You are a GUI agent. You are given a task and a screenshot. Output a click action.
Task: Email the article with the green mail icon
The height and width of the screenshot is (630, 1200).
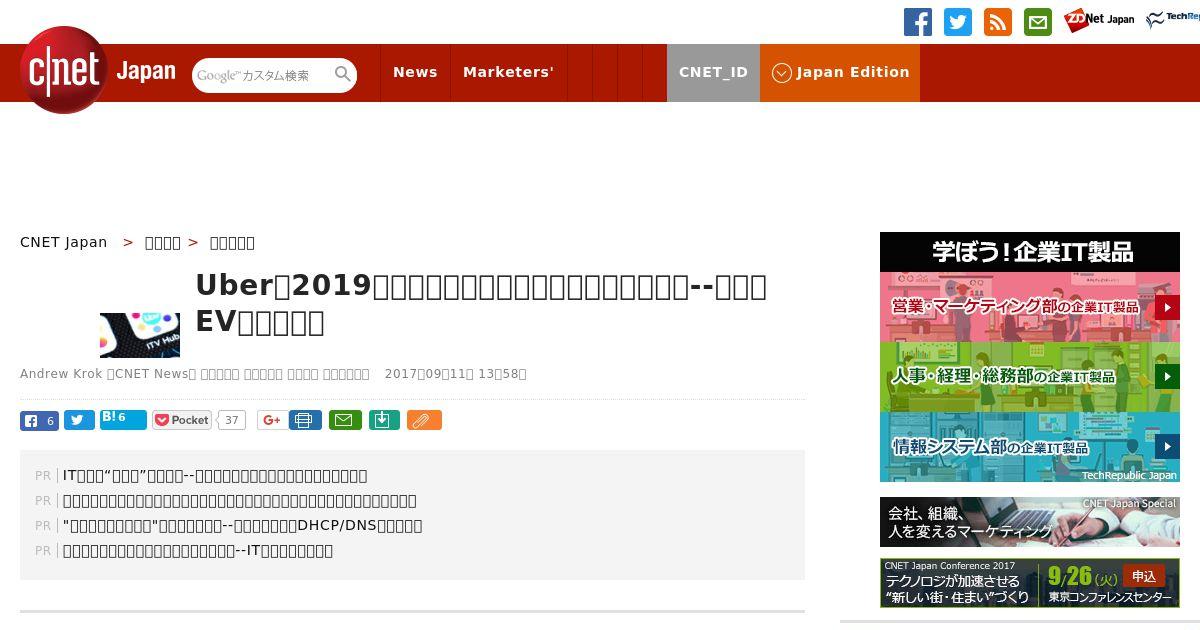(345, 420)
